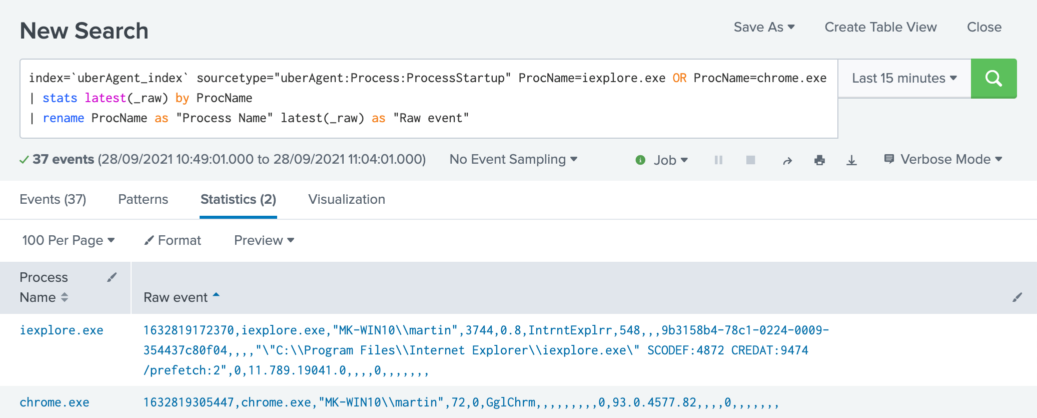Open the Visualization tab

tap(346, 199)
